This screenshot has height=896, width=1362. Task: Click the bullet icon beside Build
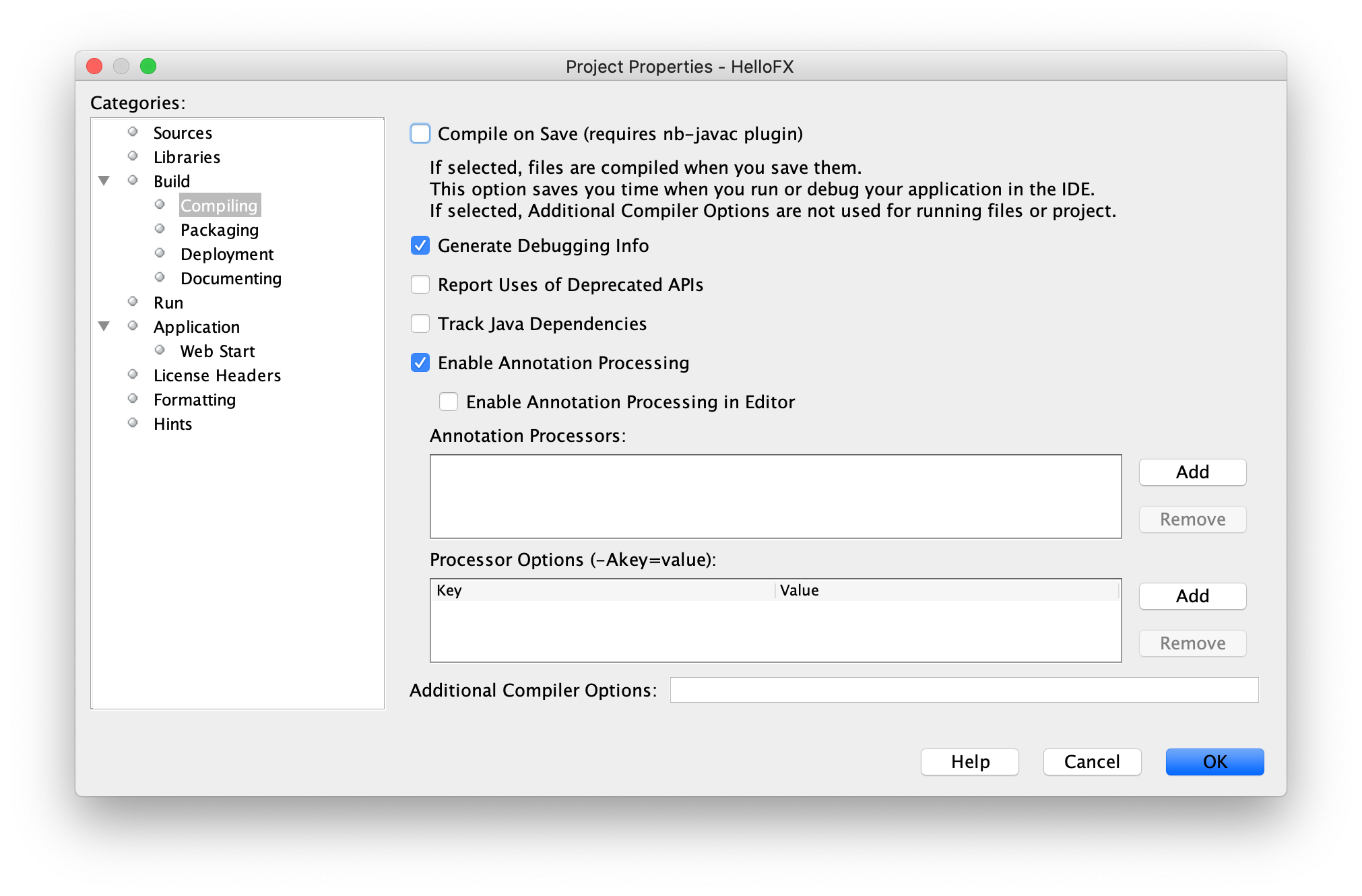tap(133, 180)
